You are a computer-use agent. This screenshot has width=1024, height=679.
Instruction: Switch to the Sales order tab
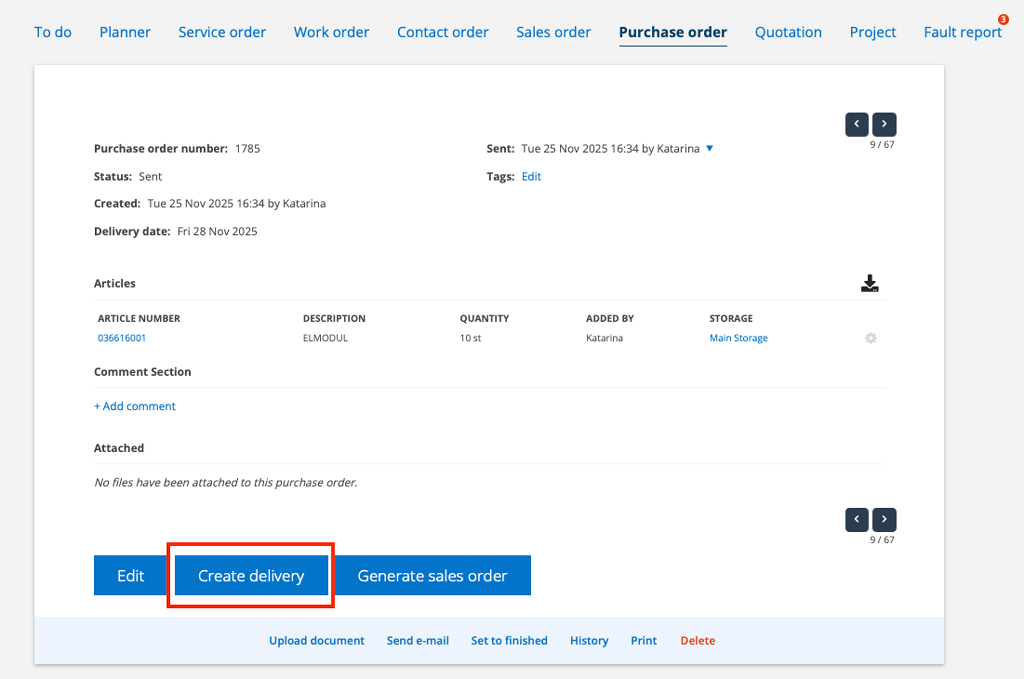(553, 32)
